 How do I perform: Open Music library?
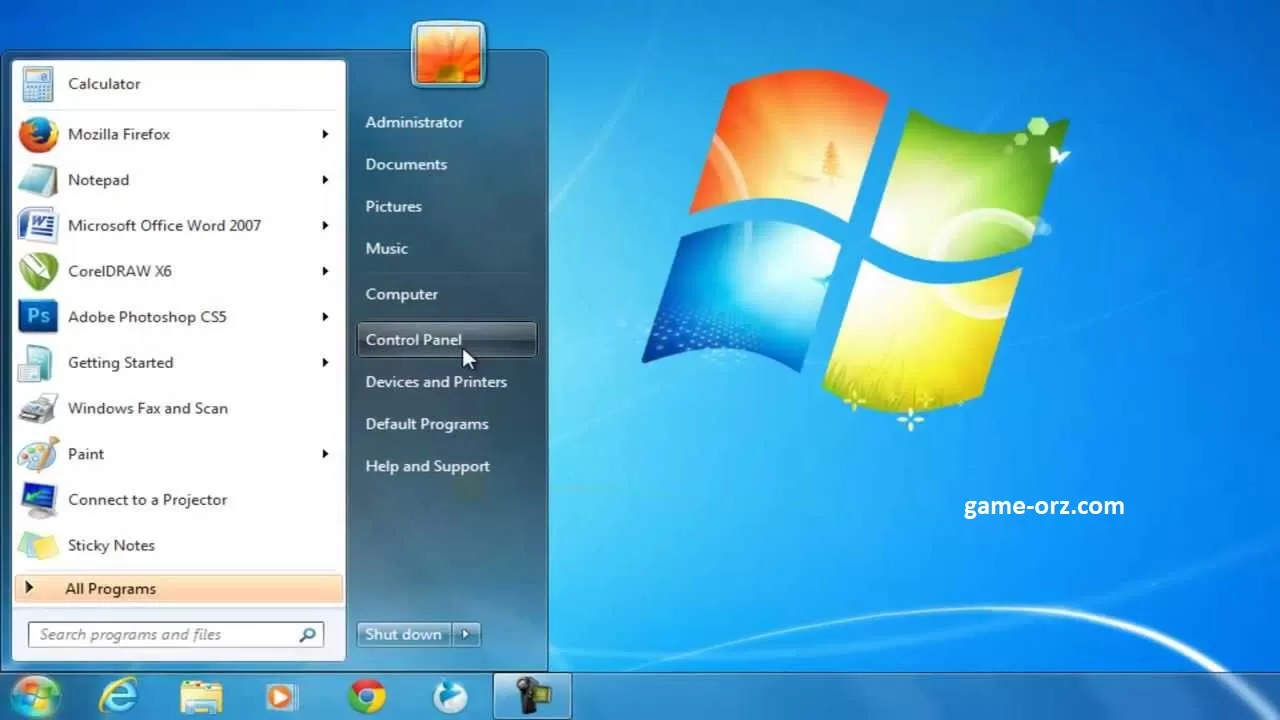point(386,248)
